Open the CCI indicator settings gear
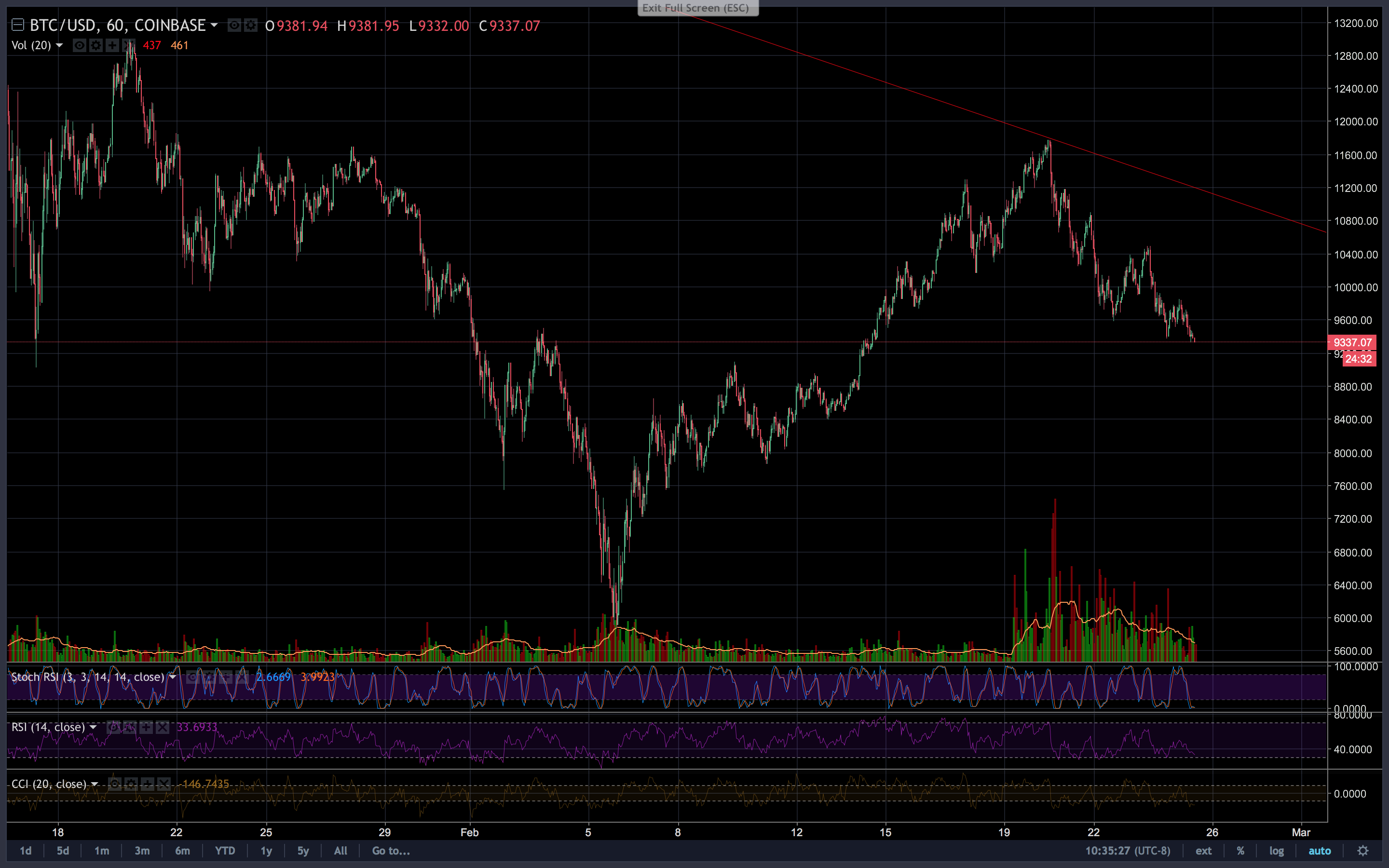1389x868 pixels. pos(131,784)
